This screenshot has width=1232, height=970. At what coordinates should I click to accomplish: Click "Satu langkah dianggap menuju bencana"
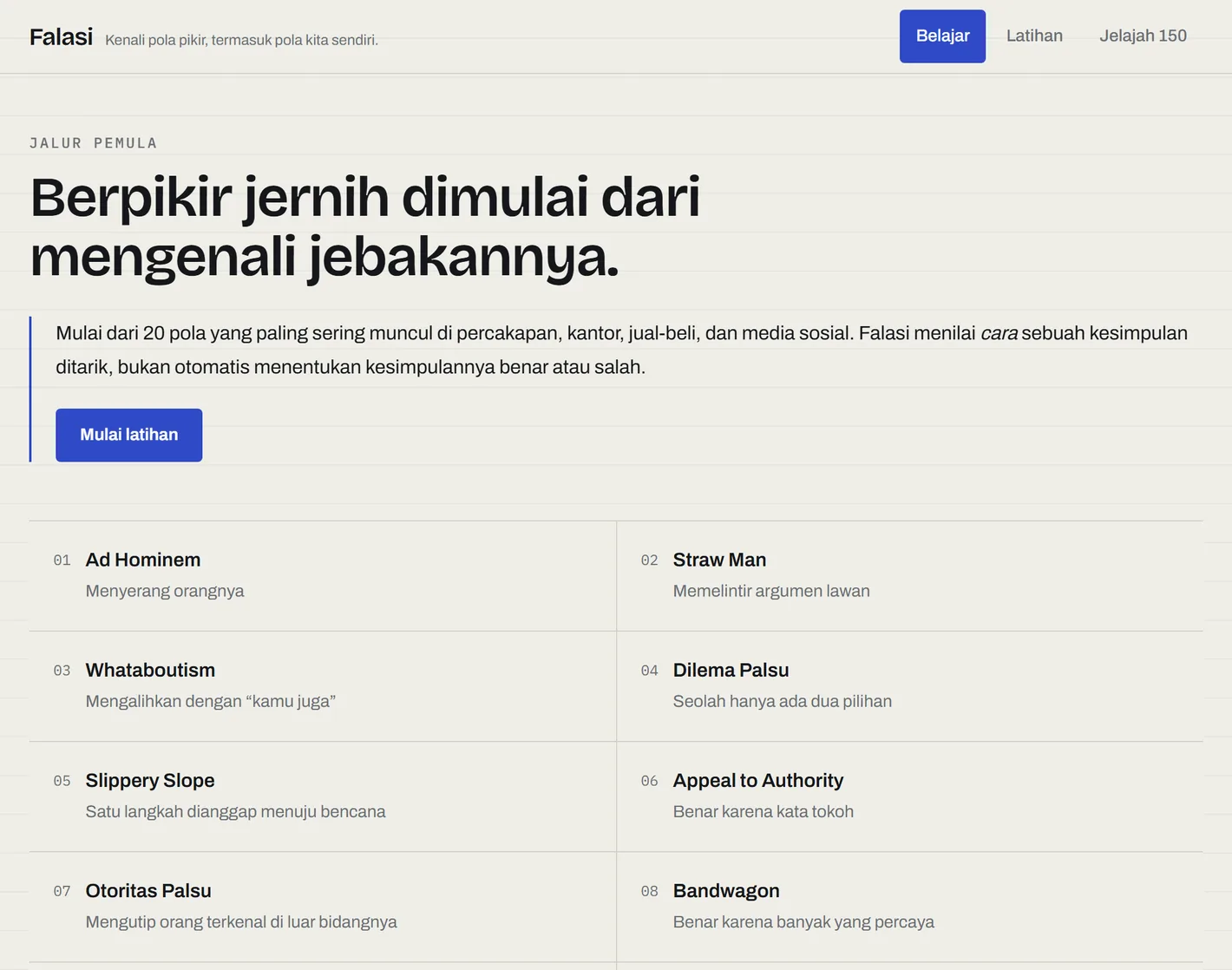click(235, 811)
